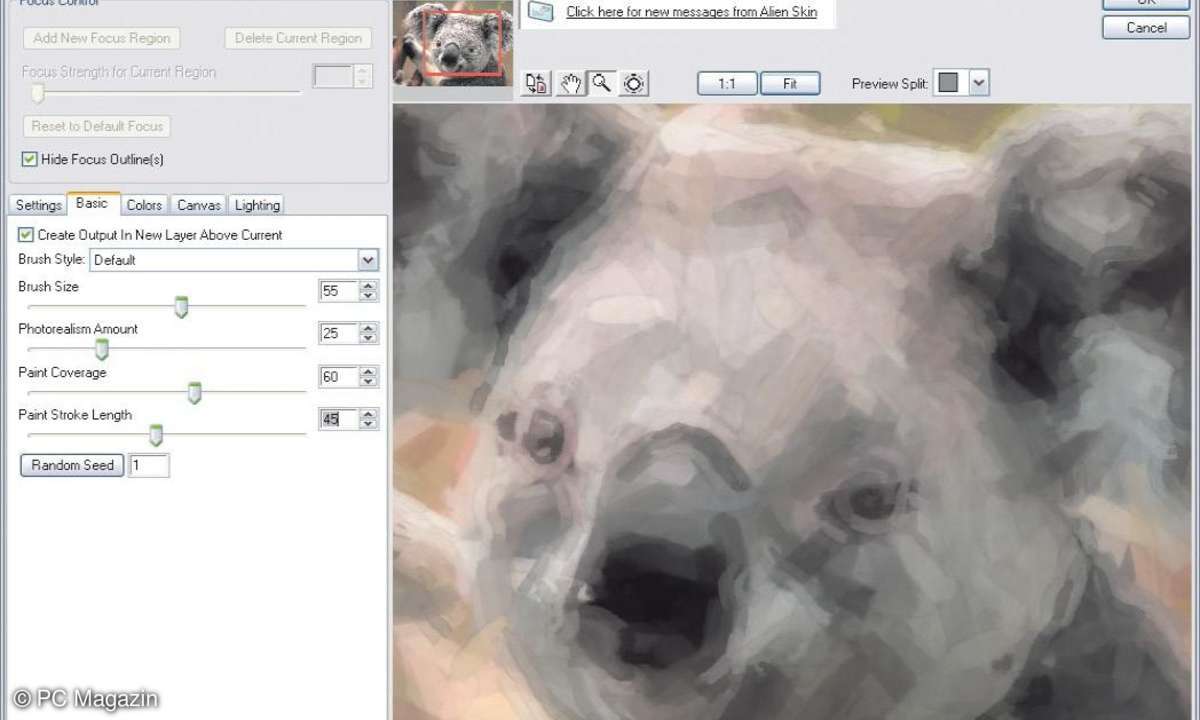This screenshot has height=720, width=1200.
Task: Click the "Brush Style:" label
Action: point(52,260)
